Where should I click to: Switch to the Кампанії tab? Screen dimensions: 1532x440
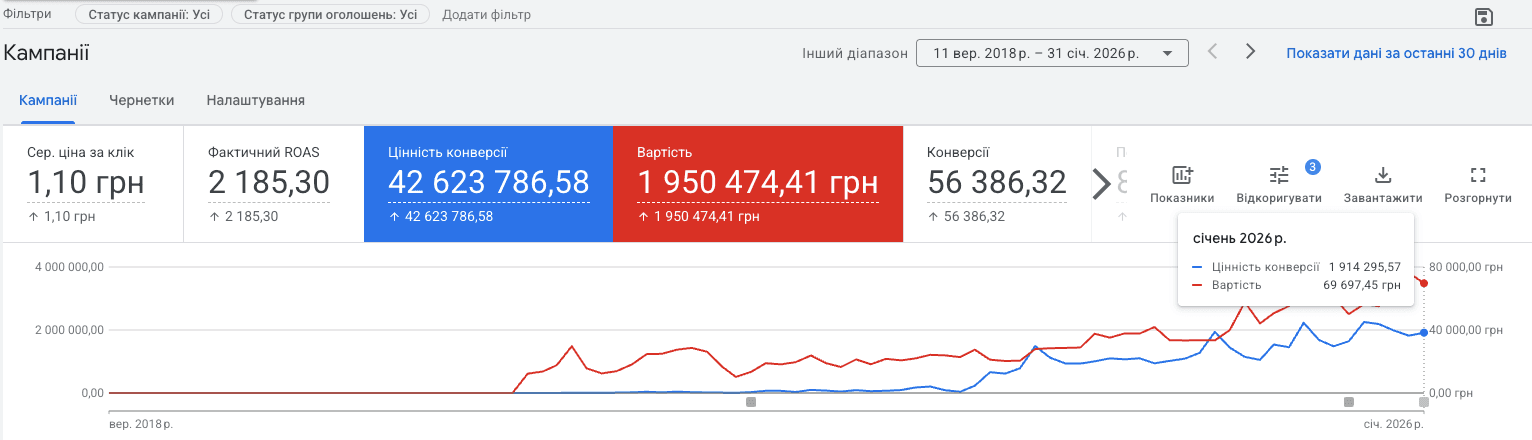48,100
